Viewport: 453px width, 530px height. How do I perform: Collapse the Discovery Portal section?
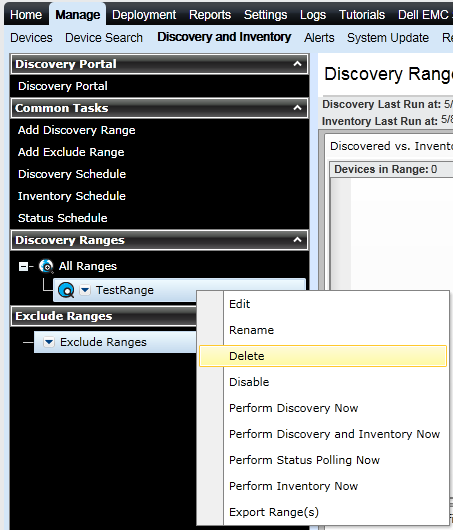pyautogui.click(x=297, y=64)
